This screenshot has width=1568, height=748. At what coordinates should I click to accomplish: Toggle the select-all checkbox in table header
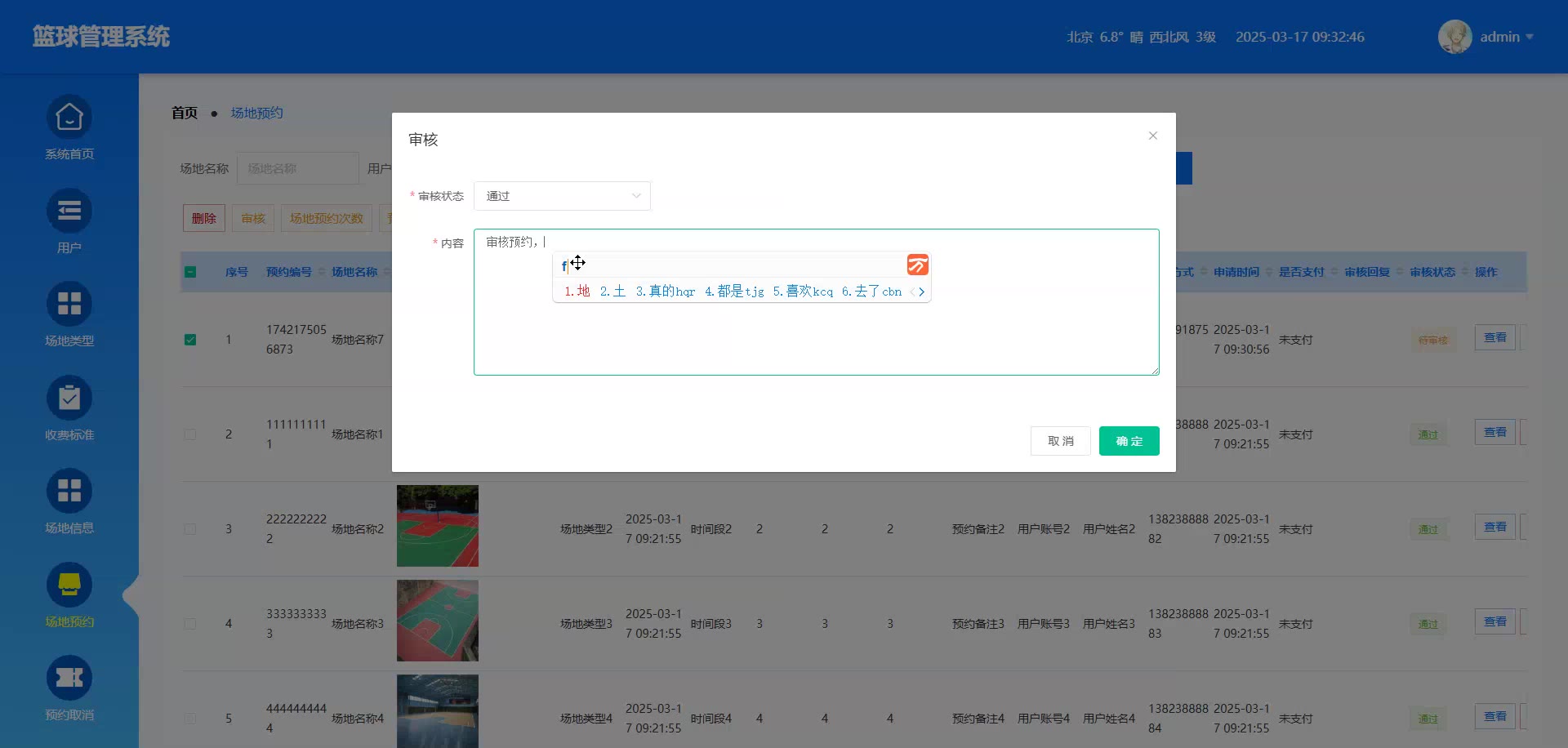[x=190, y=272]
